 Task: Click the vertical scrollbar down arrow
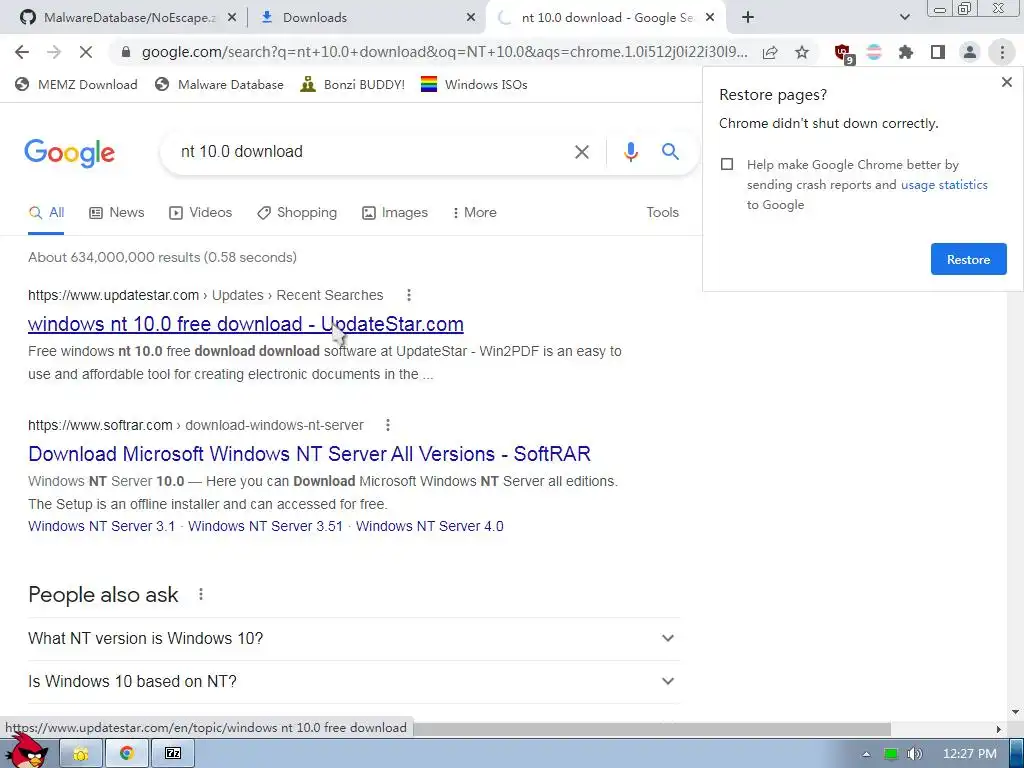coord(1015,712)
